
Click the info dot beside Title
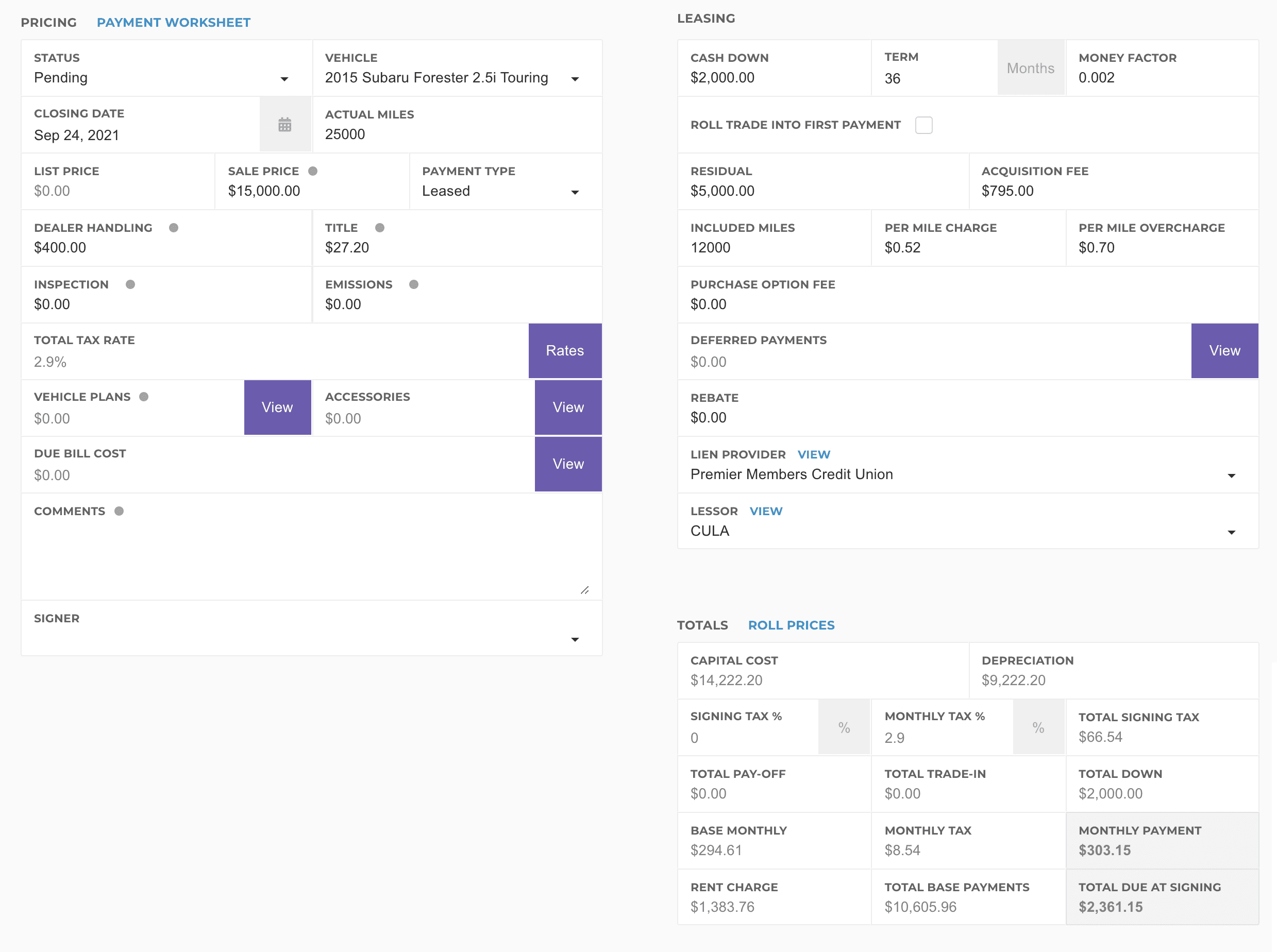pos(379,228)
